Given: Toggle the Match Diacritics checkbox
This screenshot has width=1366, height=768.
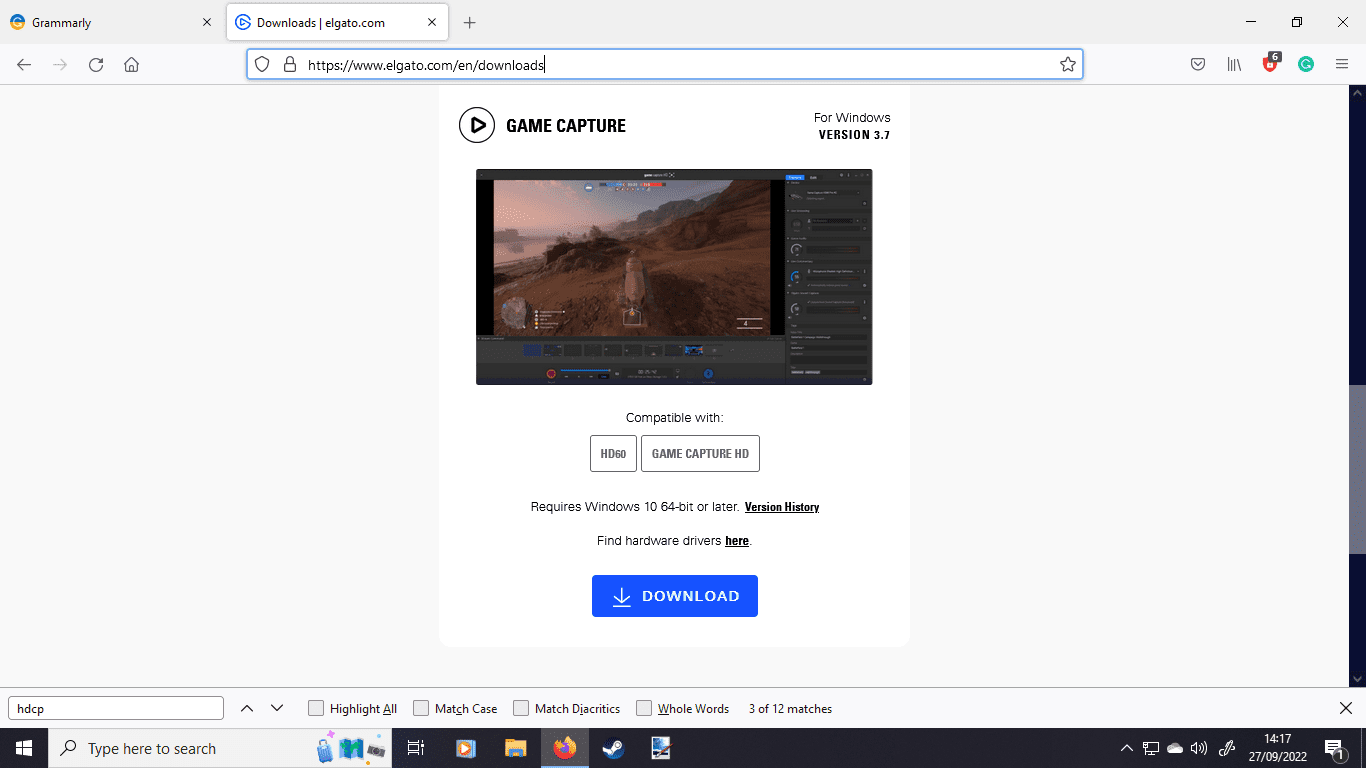Looking at the screenshot, I should (521, 708).
